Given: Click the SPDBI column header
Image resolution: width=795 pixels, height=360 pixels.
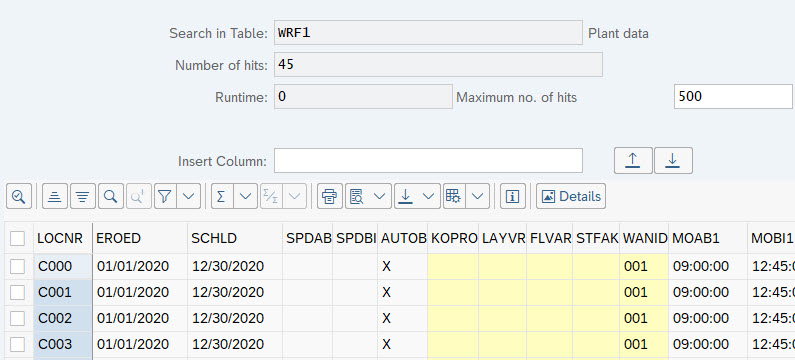Looking at the screenshot, I should 355,238.
